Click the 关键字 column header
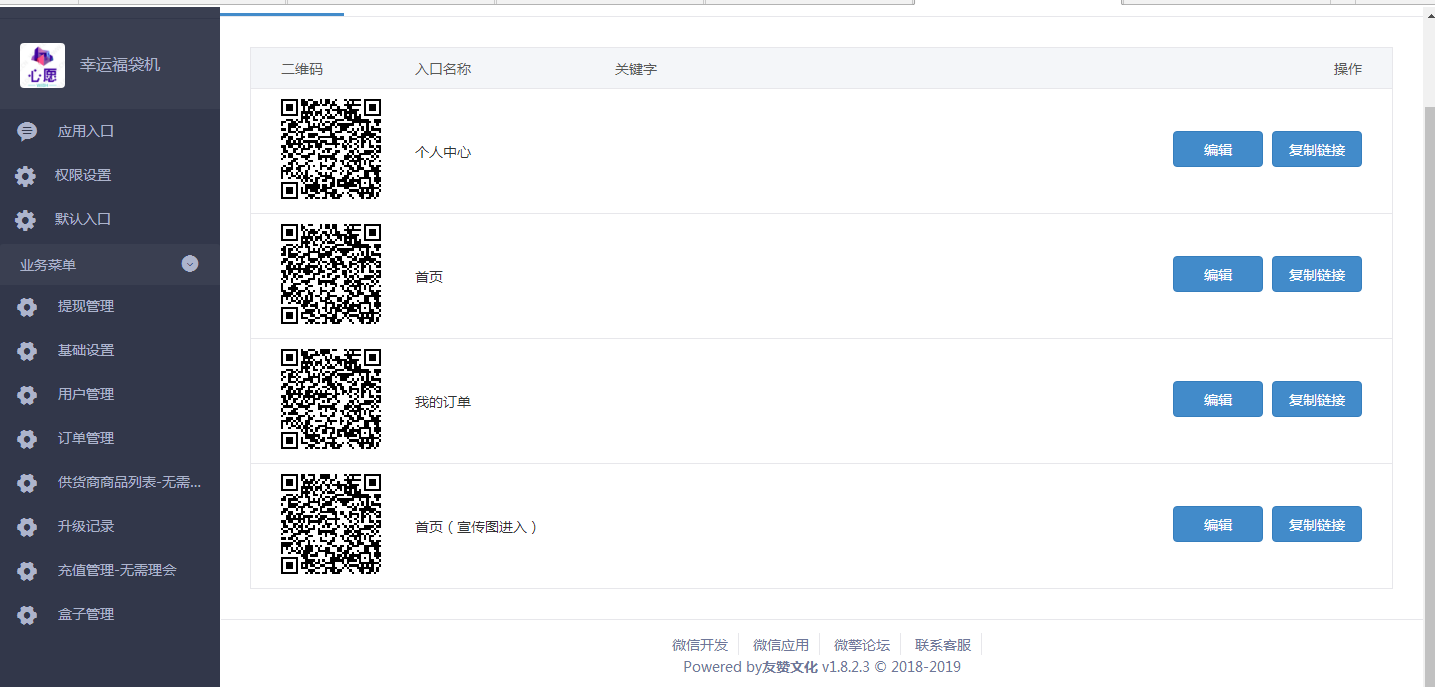 click(636, 69)
